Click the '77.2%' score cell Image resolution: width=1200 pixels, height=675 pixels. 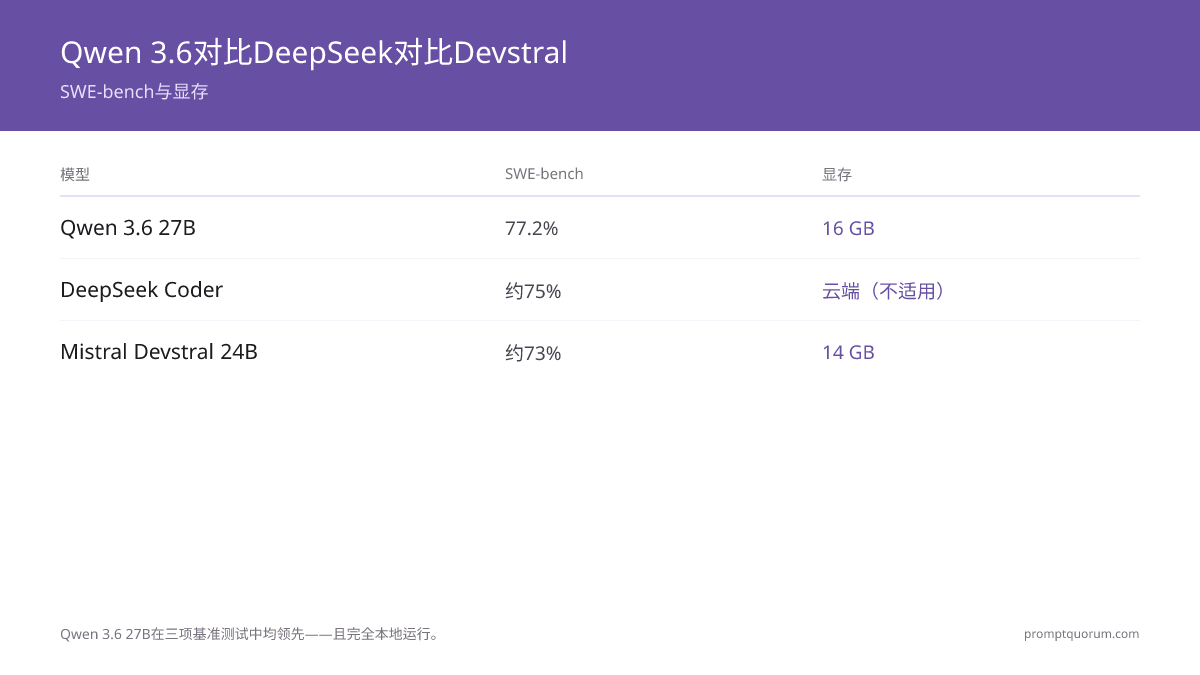(532, 229)
